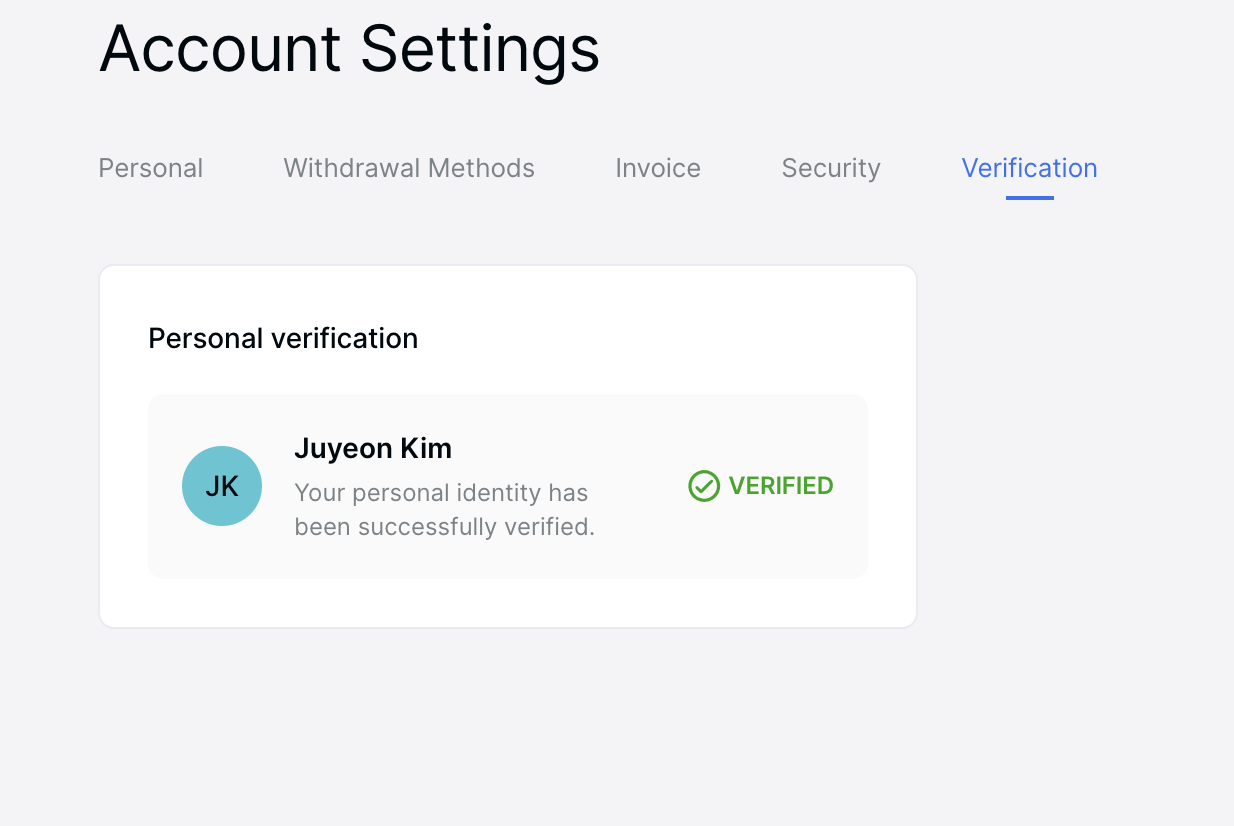The width and height of the screenshot is (1234, 826).
Task: Click the word 'Settings' in the title
Action: coord(480,50)
